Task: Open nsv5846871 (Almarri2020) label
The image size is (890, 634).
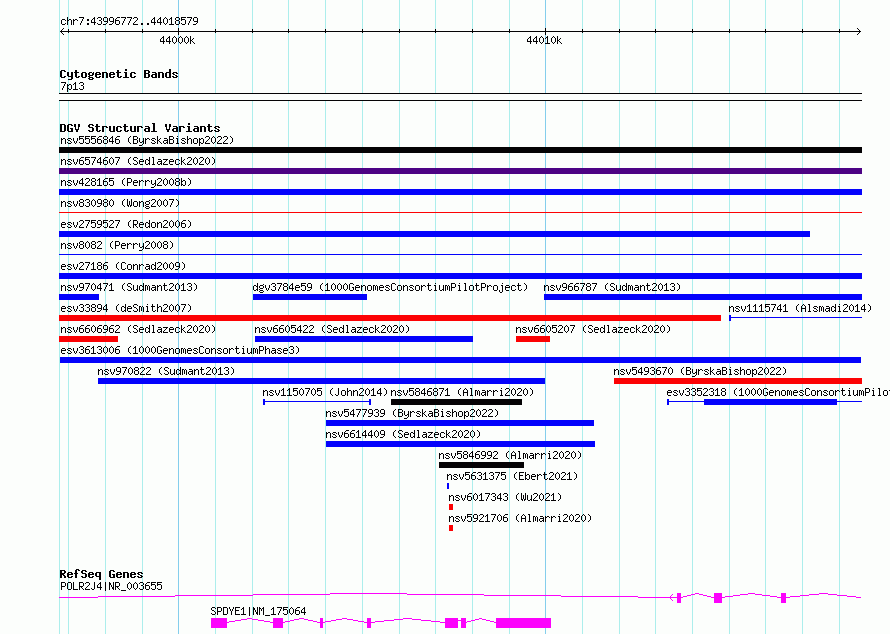Action: 462,392
